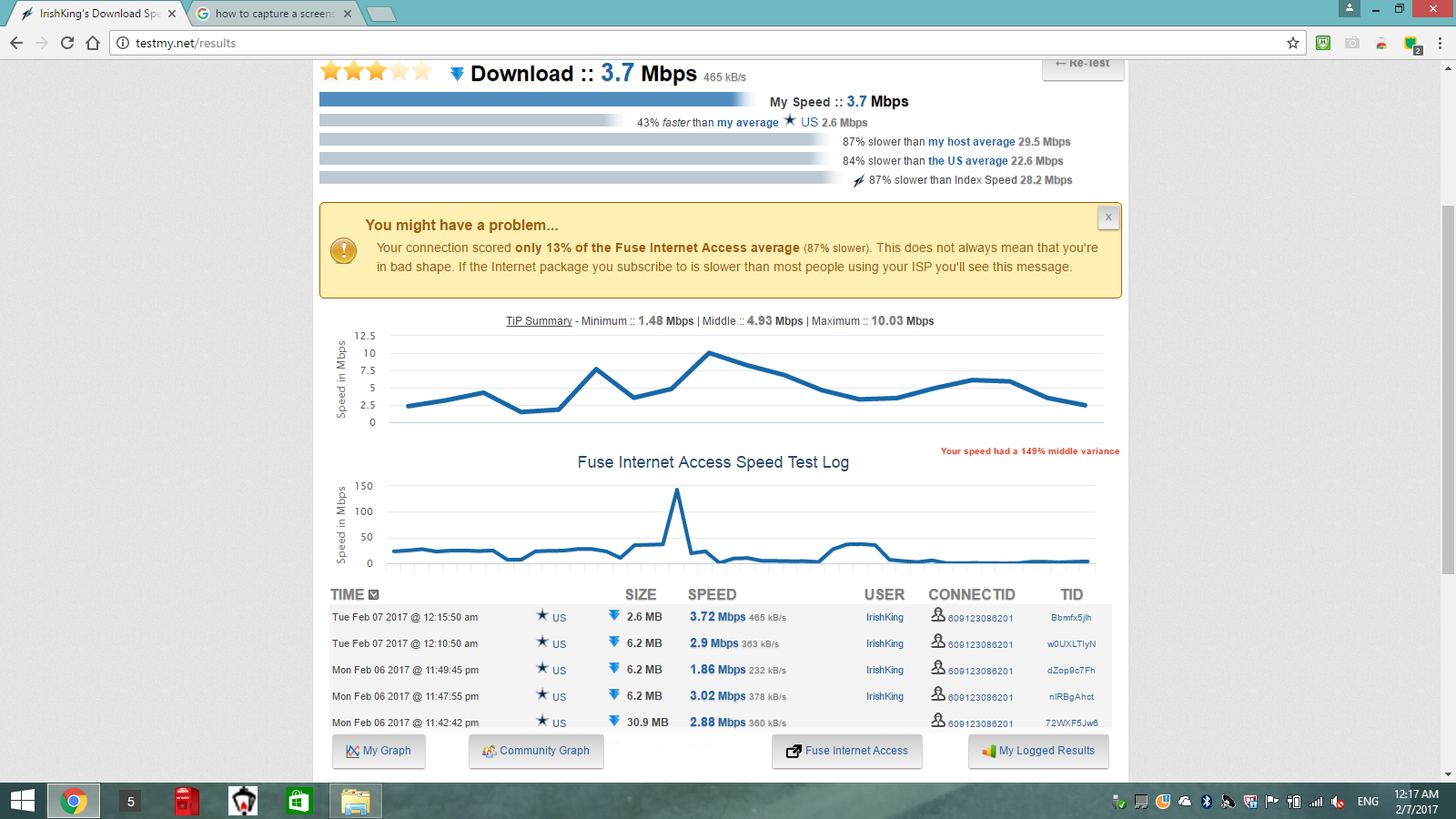The height and width of the screenshot is (819, 1456).
Task: Open the Chrome Web Store extension icon
Action: 1381,43
